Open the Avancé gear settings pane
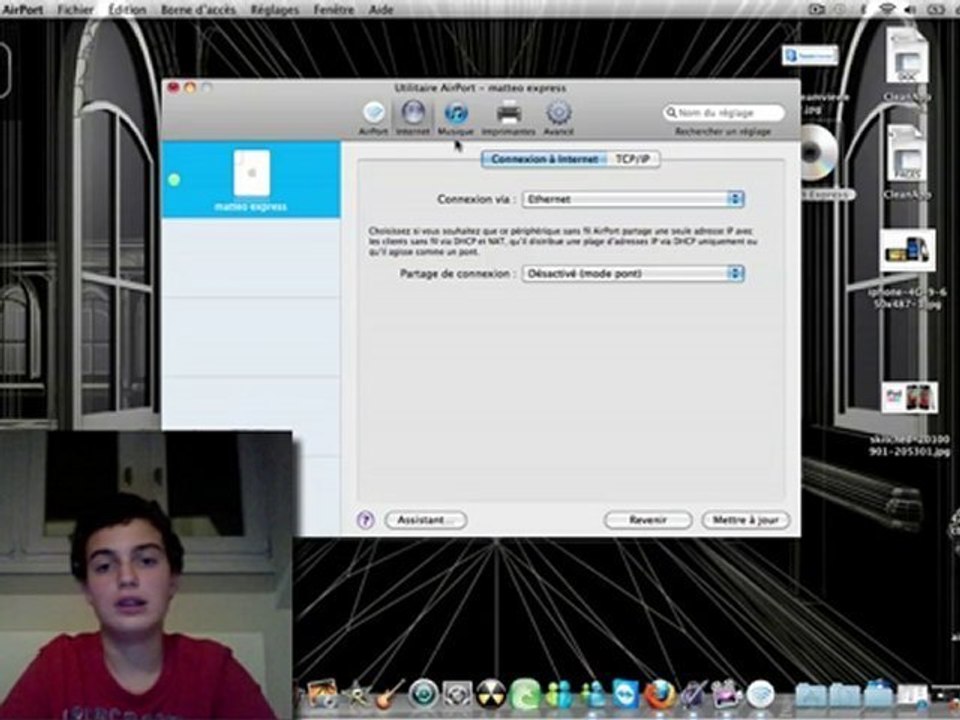 [558, 118]
